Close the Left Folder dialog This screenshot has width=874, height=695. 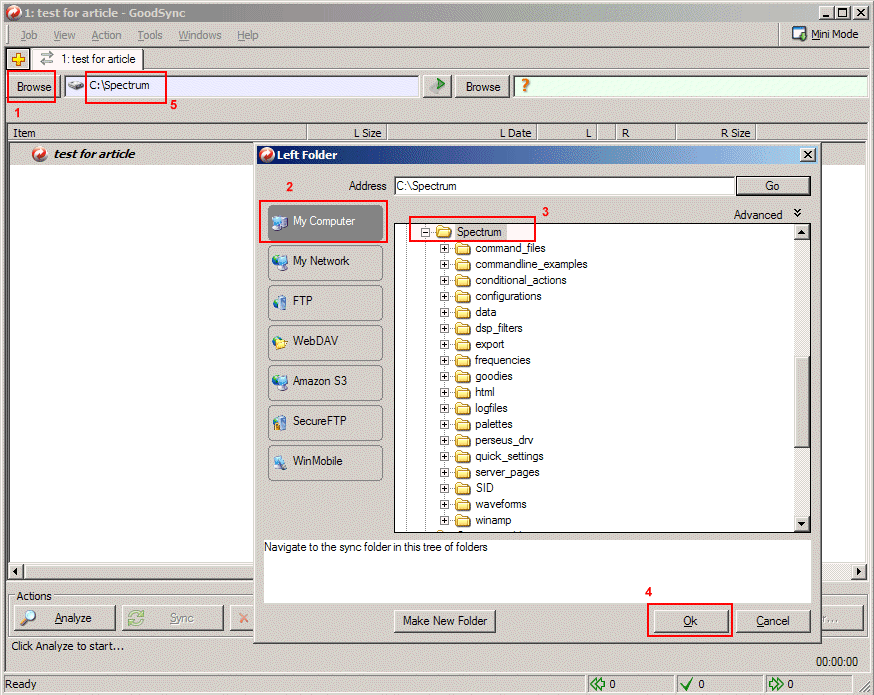808,154
